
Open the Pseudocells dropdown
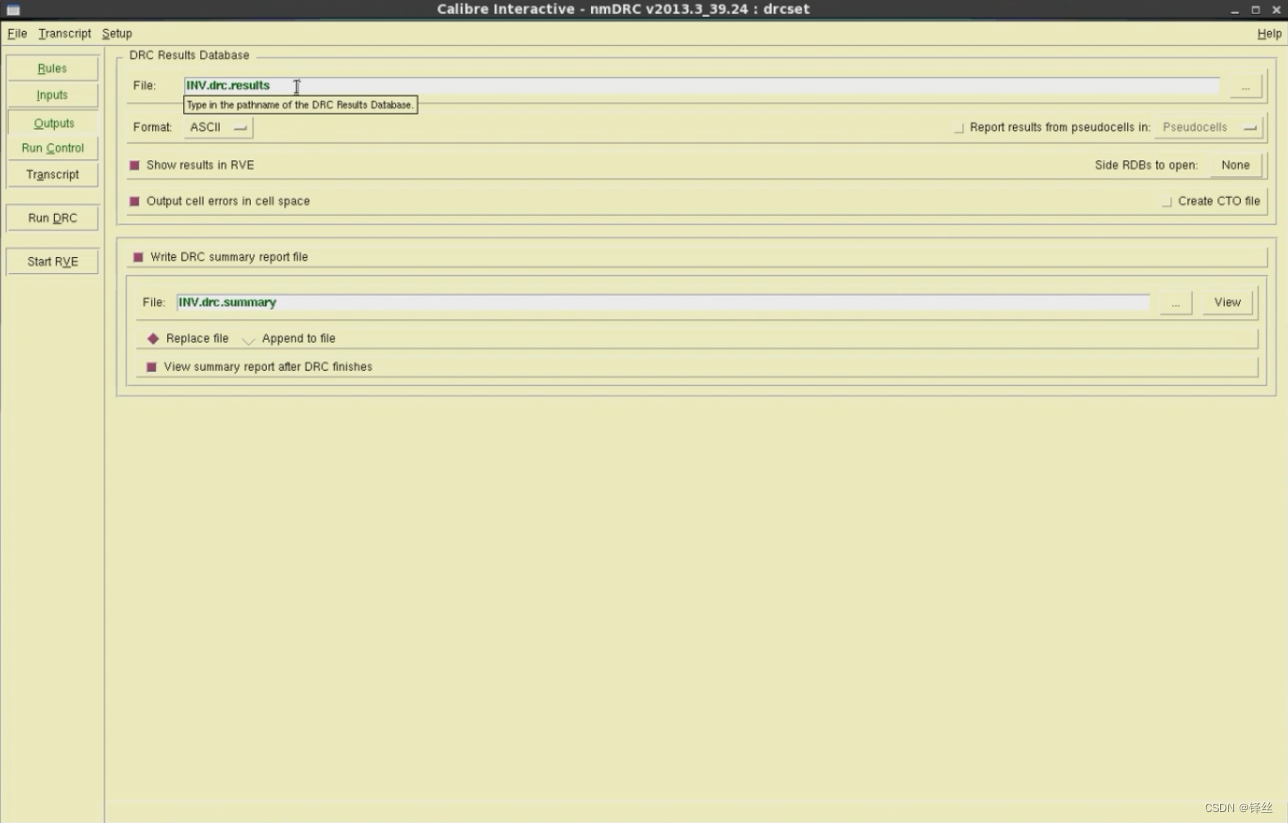[x=1208, y=127]
